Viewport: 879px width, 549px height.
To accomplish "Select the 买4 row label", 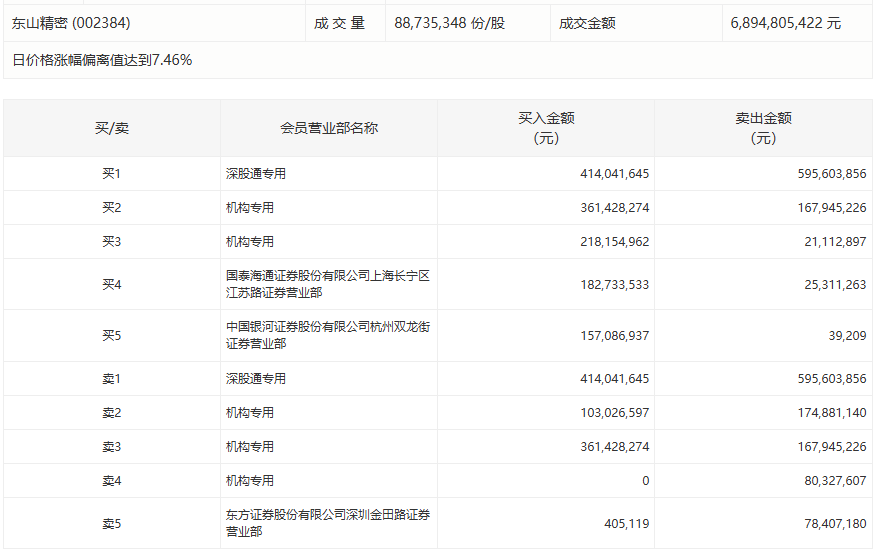I will pyautogui.click(x=112, y=284).
